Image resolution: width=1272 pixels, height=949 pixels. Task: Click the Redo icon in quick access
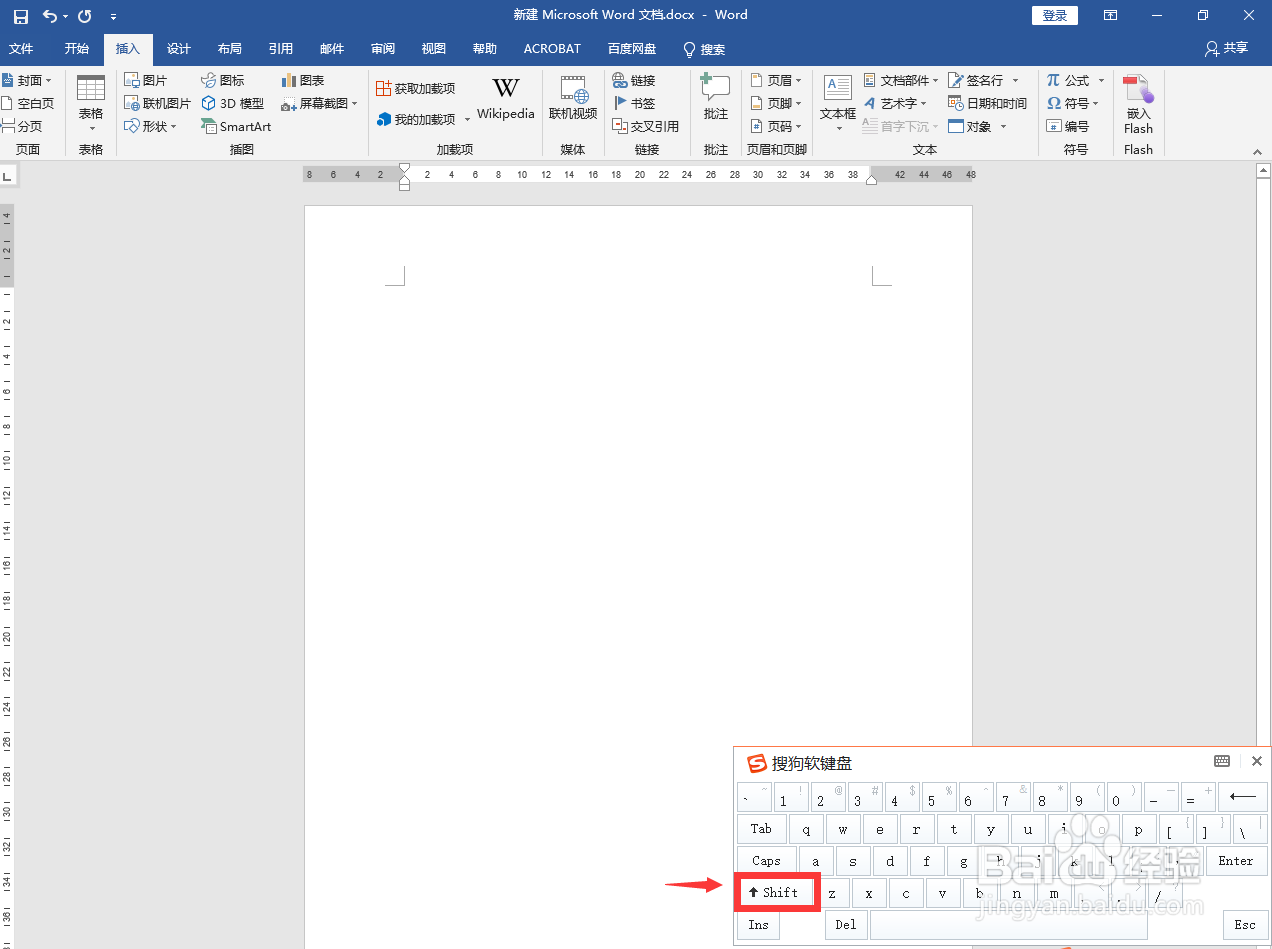[84, 16]
